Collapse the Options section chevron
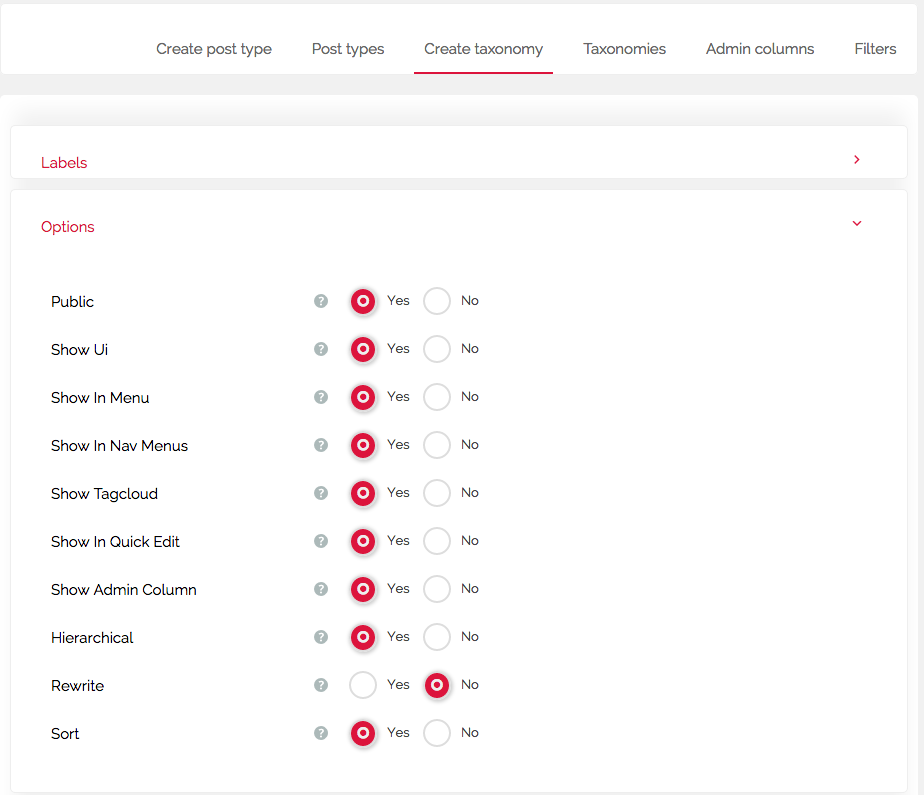Viewport: 924px width, 795px height. (857, 223)
